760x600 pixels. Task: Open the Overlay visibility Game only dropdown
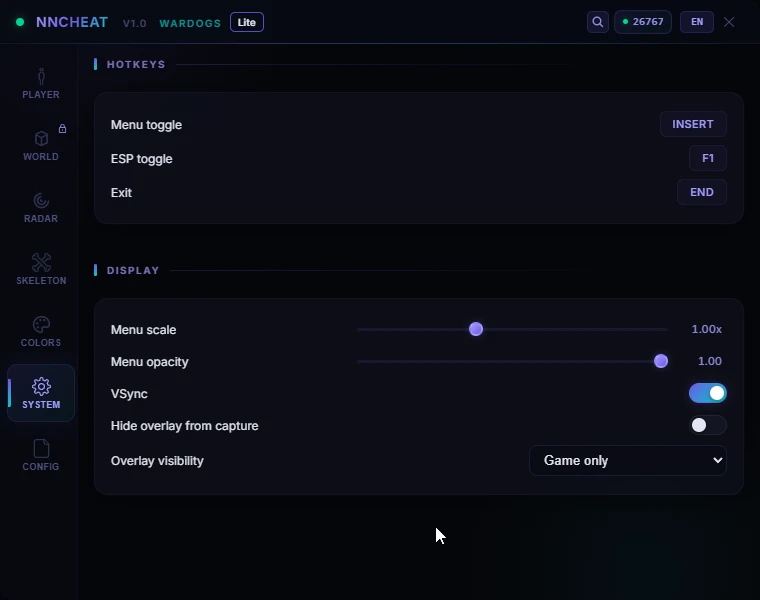[628, 460]
